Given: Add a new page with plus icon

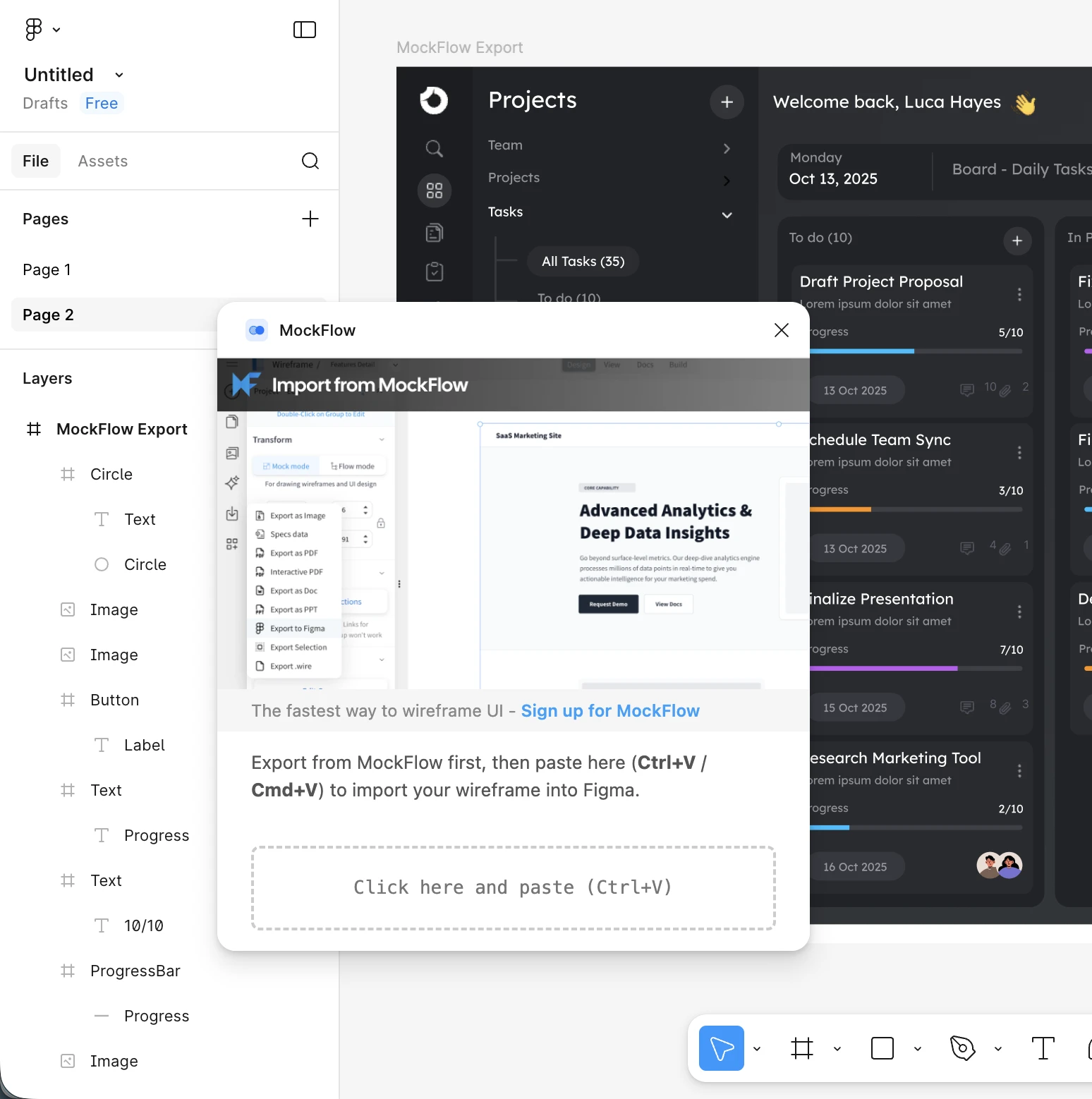Looking at the screenshot, I should coord(310,219).
